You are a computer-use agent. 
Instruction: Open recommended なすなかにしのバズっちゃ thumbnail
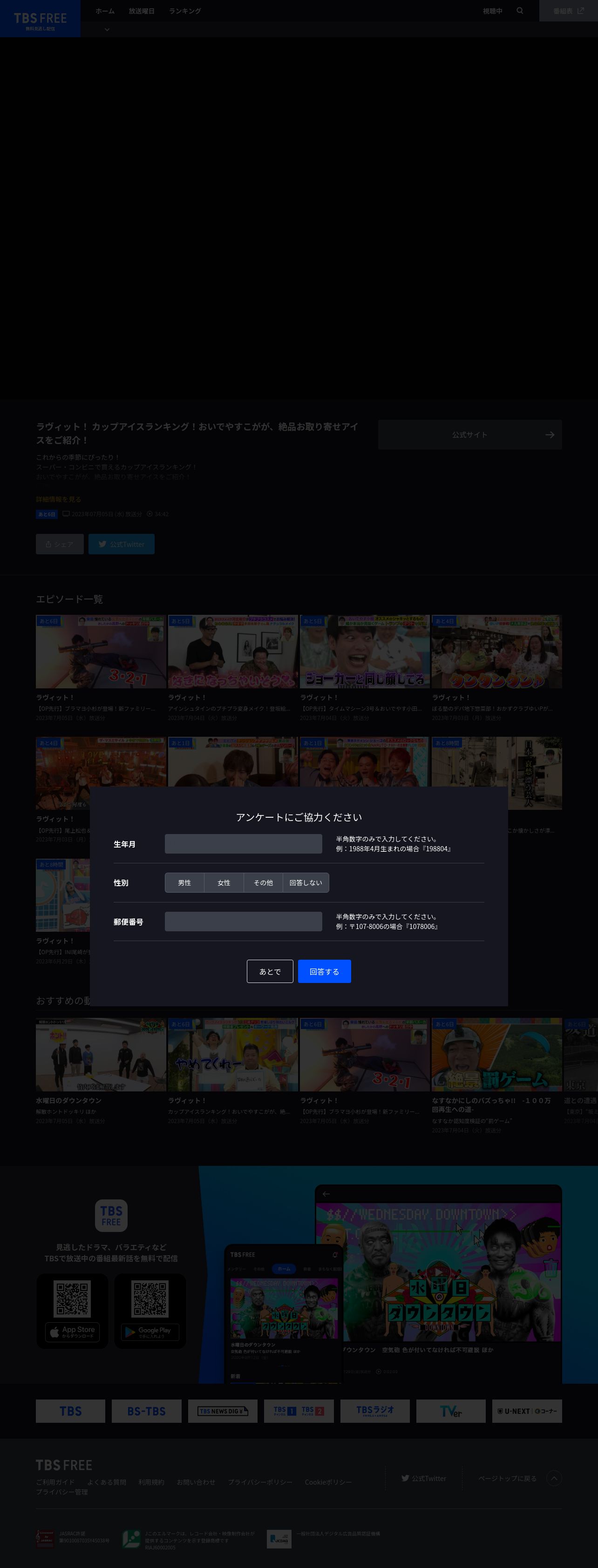[x=497, y=1055]
